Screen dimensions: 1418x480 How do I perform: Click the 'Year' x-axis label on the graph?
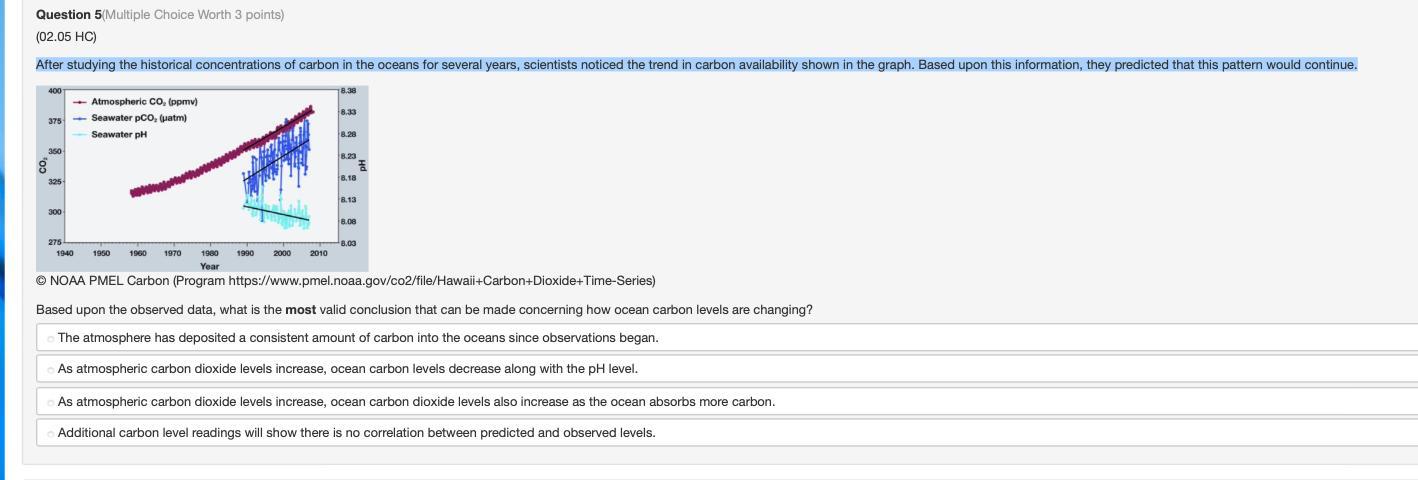point(209,267)
